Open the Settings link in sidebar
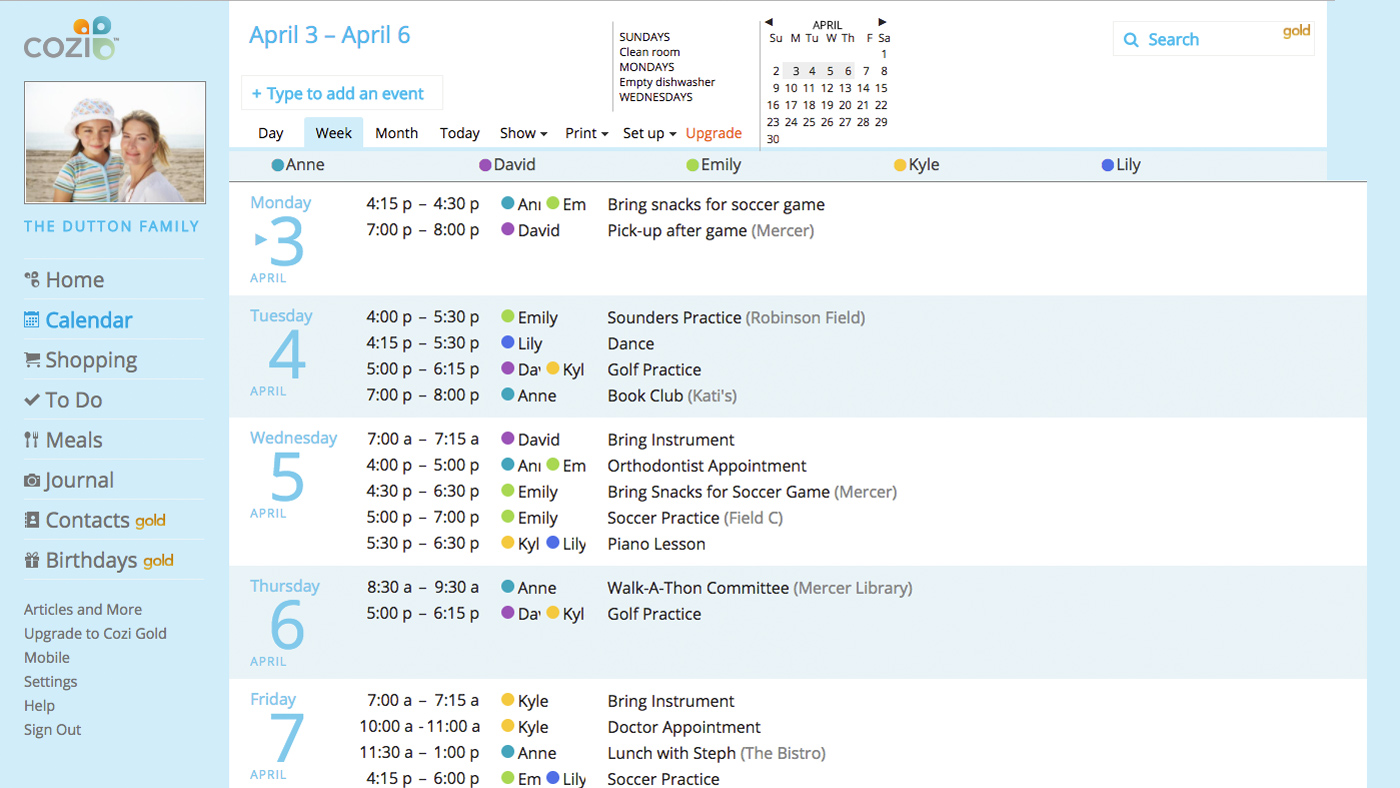1400x788 pixels. pos(50,681)
